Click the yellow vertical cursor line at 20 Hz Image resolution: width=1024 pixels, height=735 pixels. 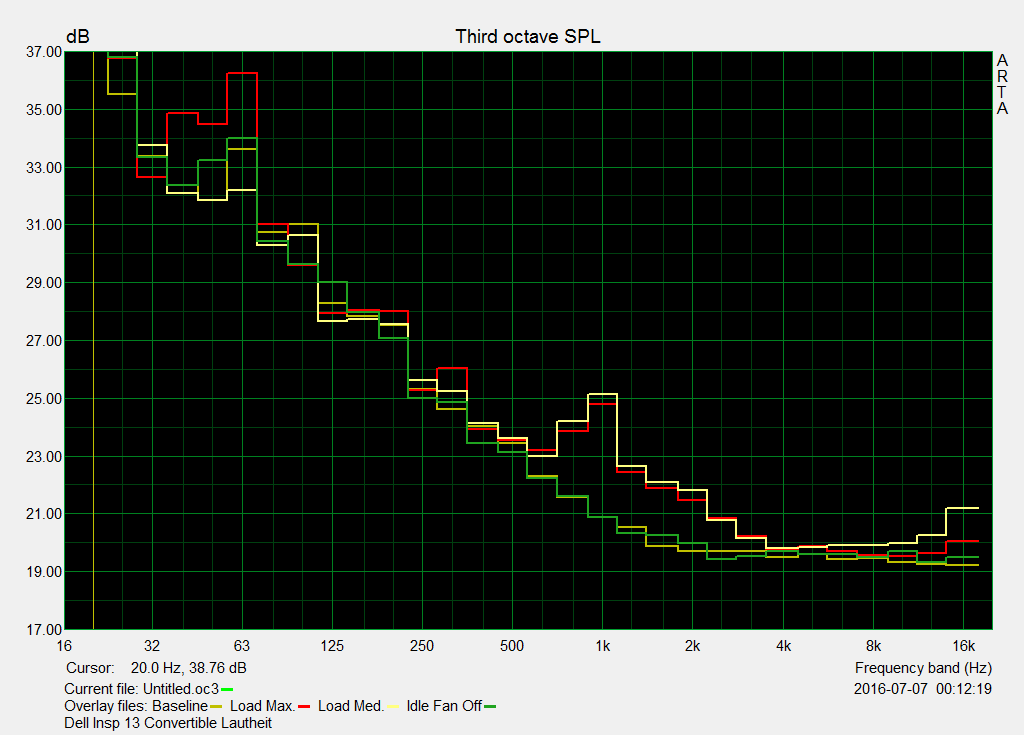click(x=94, y=340)
